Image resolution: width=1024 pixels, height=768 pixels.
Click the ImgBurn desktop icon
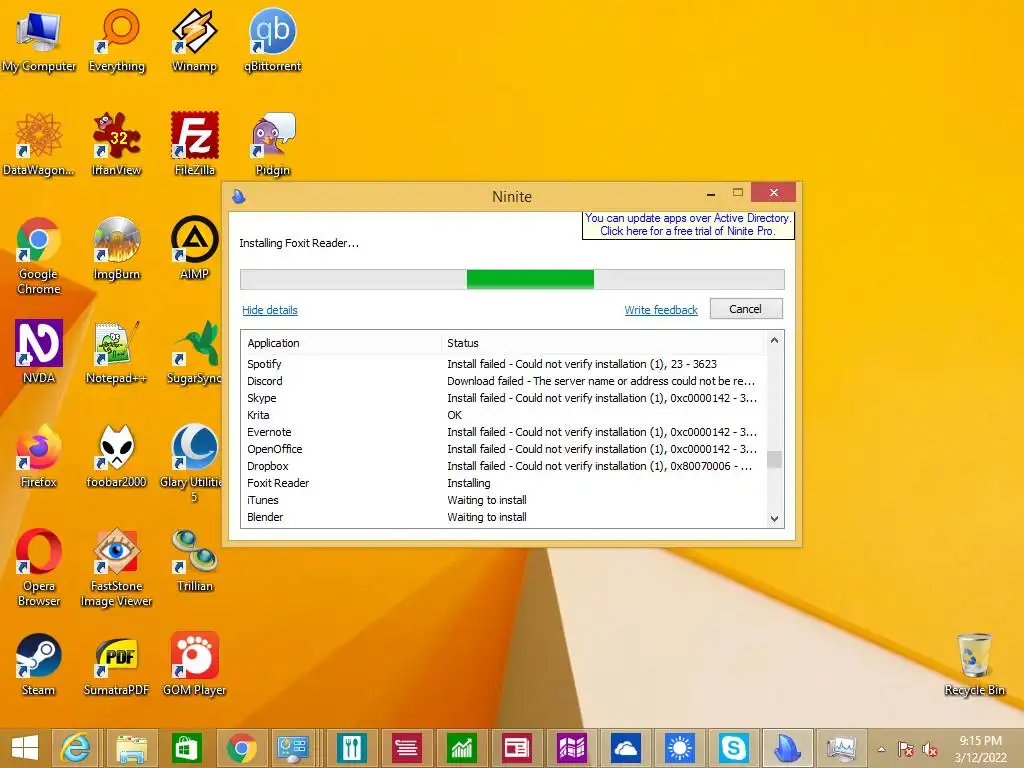[116, 248]
